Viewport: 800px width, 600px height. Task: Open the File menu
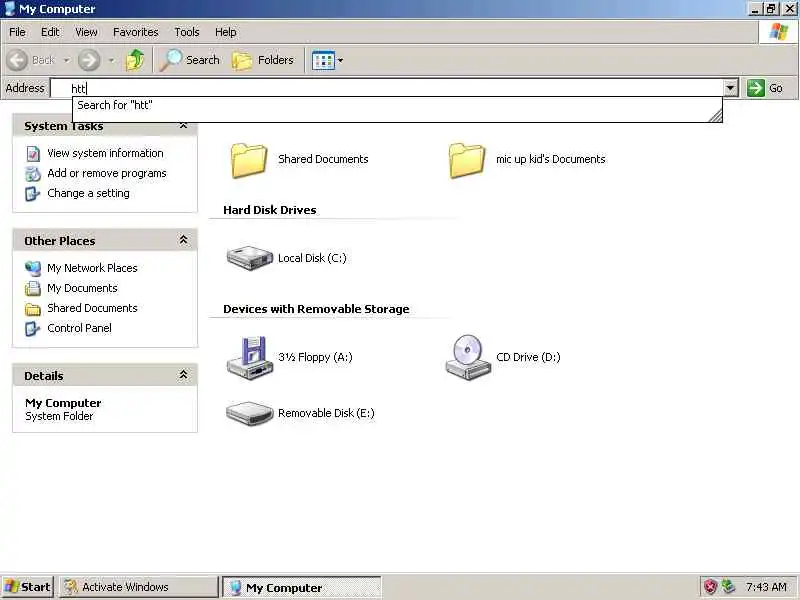pos(17,32)
